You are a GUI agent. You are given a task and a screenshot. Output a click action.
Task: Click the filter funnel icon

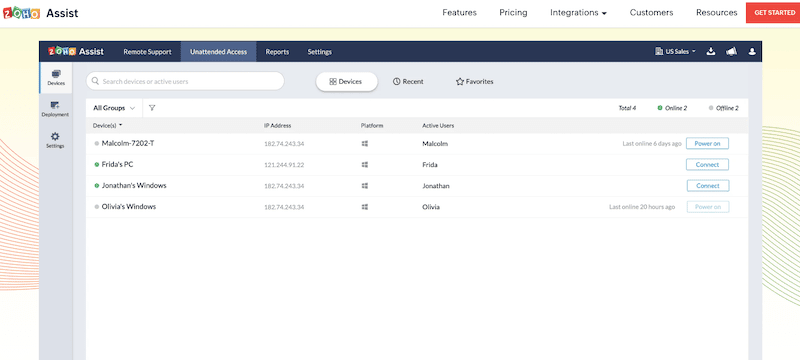coord(152,108)
